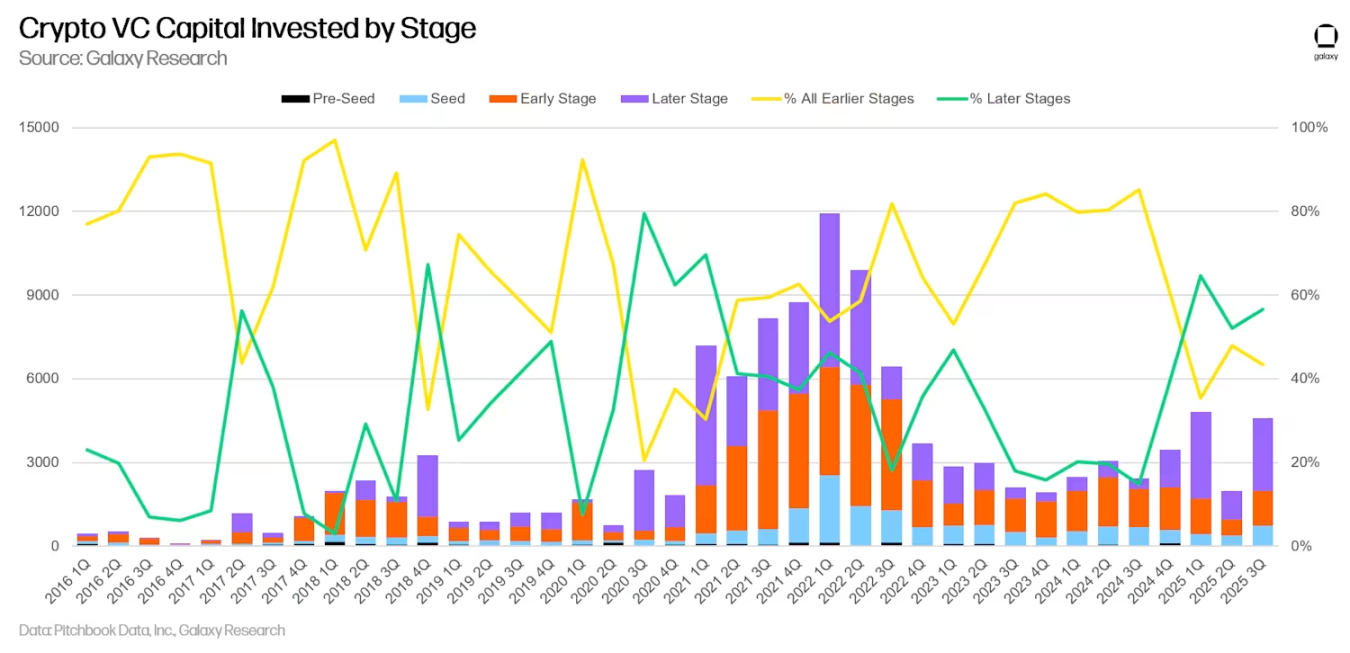
Task: Click the chart title Crypto VC Capital Invested by Stage
Action: (x=247, y=29)
